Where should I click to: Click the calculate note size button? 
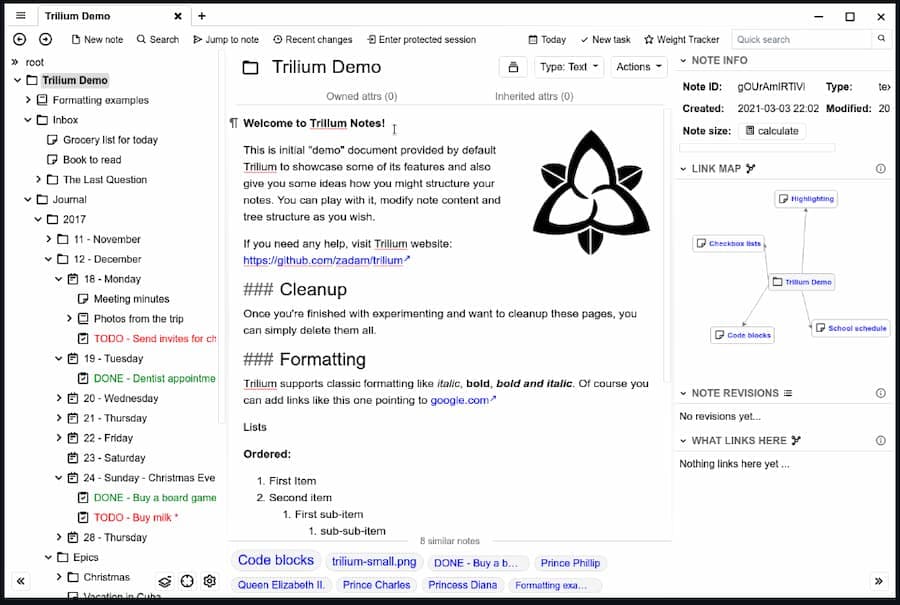pos(772,131)
